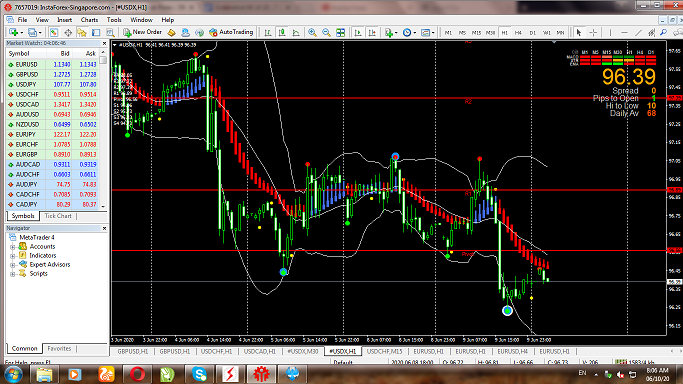This screenshot has width=683, height=384.
Task: Select the horizontal line drawing tool
Action: tap(624, 32)
